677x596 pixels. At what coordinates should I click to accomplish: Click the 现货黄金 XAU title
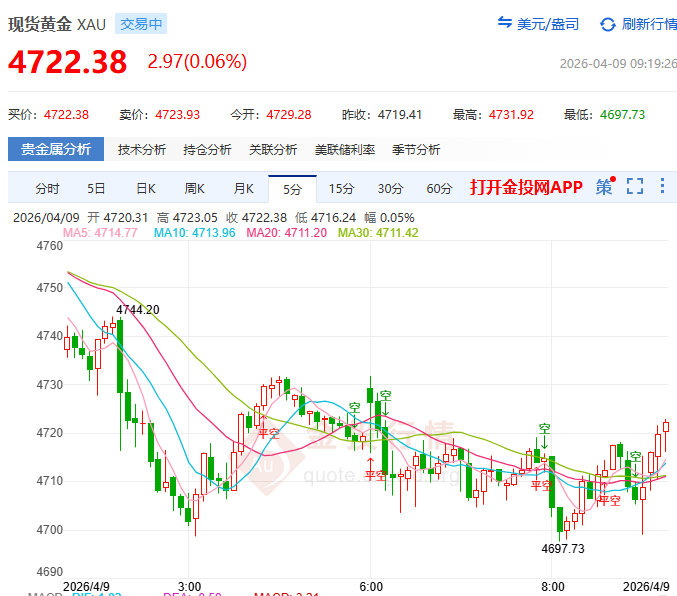click(57, 24)
